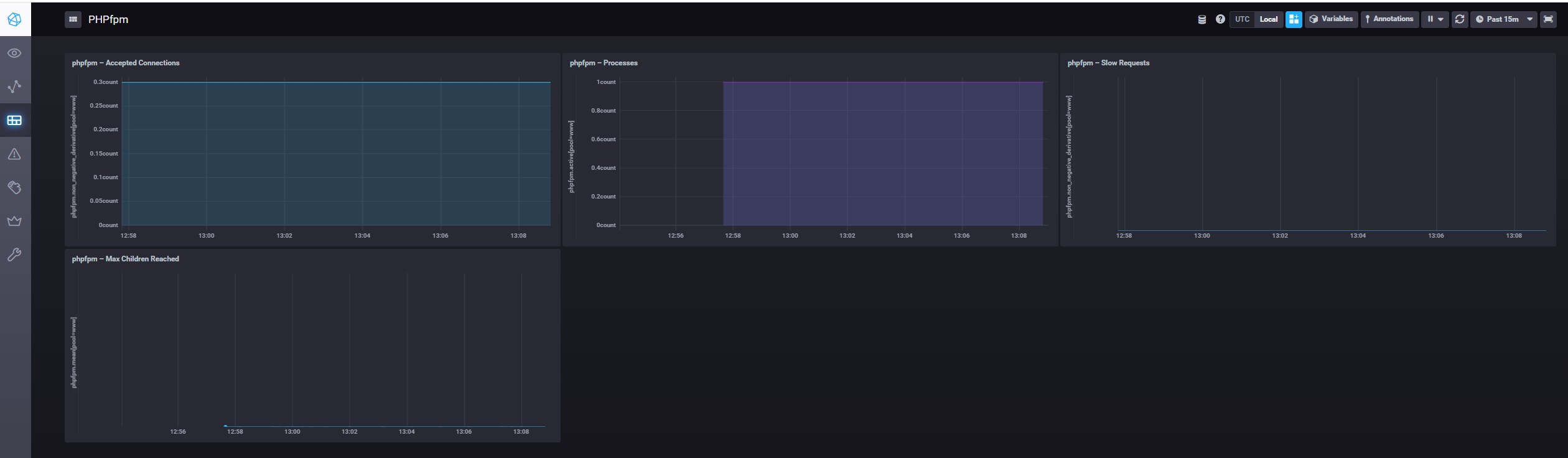The image size is (1568, 458).
Task: Click inside the Processes purple graph area
Action: click(883, 154)
